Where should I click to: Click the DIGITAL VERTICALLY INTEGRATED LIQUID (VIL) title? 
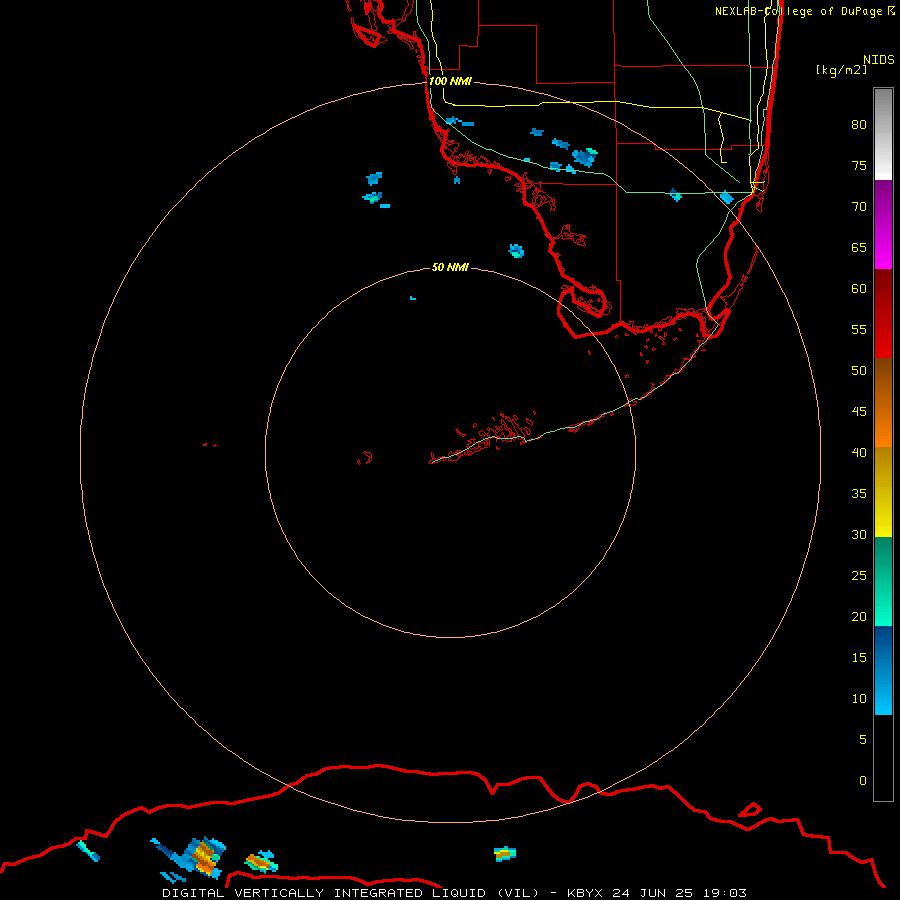pos(352,893)
